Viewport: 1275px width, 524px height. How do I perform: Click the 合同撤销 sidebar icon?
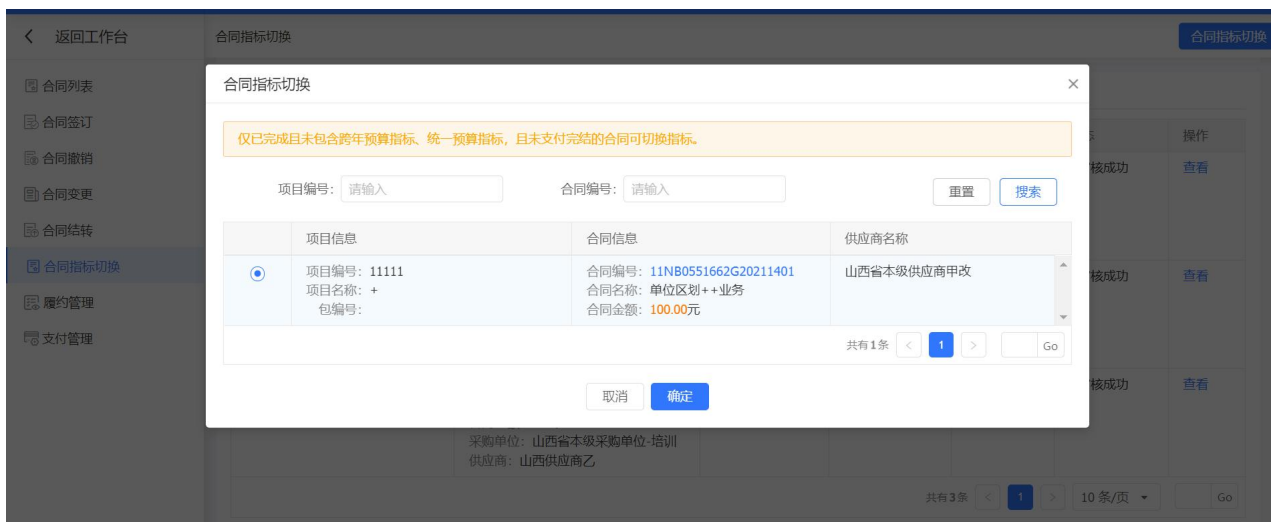(31, 159)
